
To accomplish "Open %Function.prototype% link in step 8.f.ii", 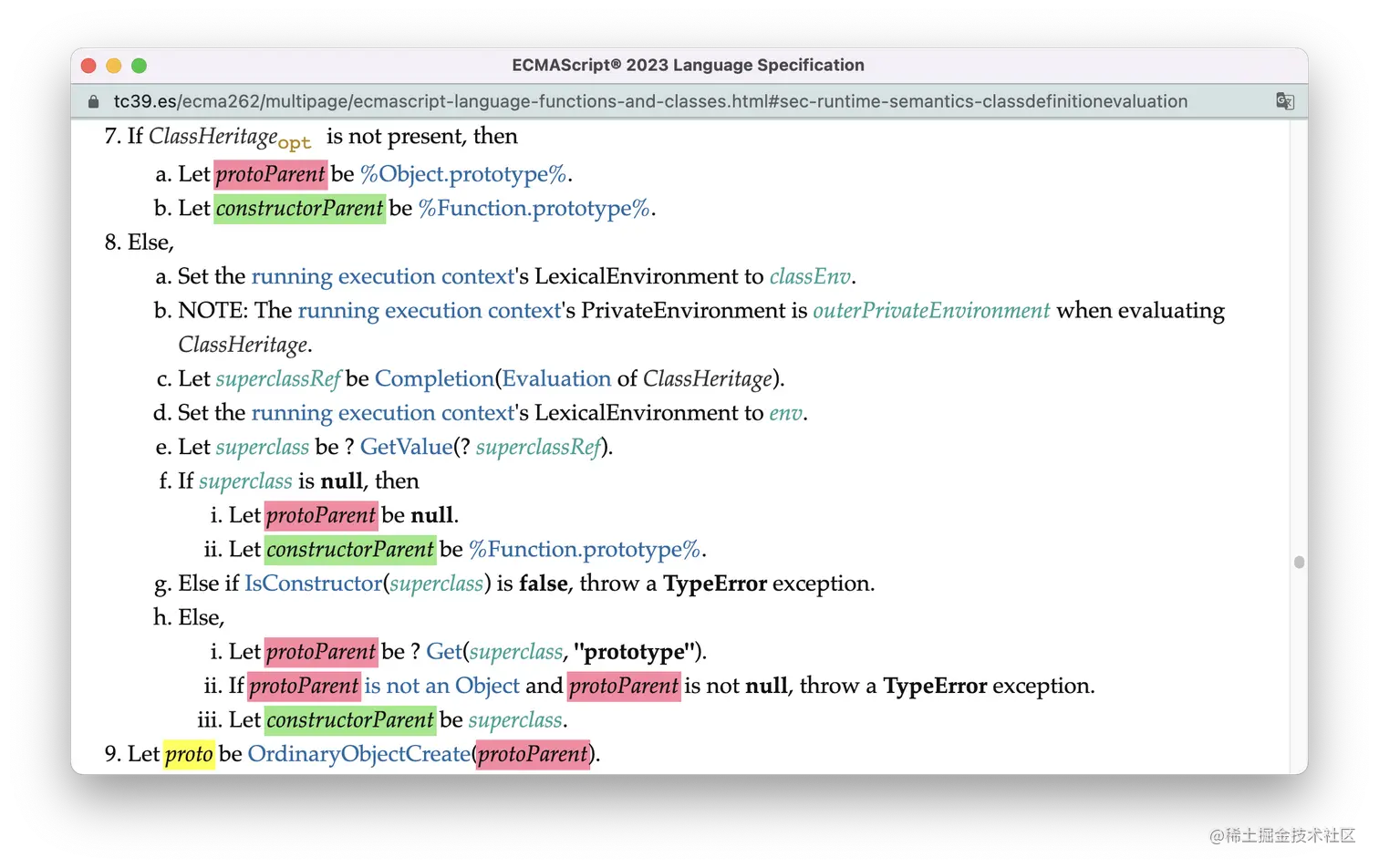I will [585, 550].
